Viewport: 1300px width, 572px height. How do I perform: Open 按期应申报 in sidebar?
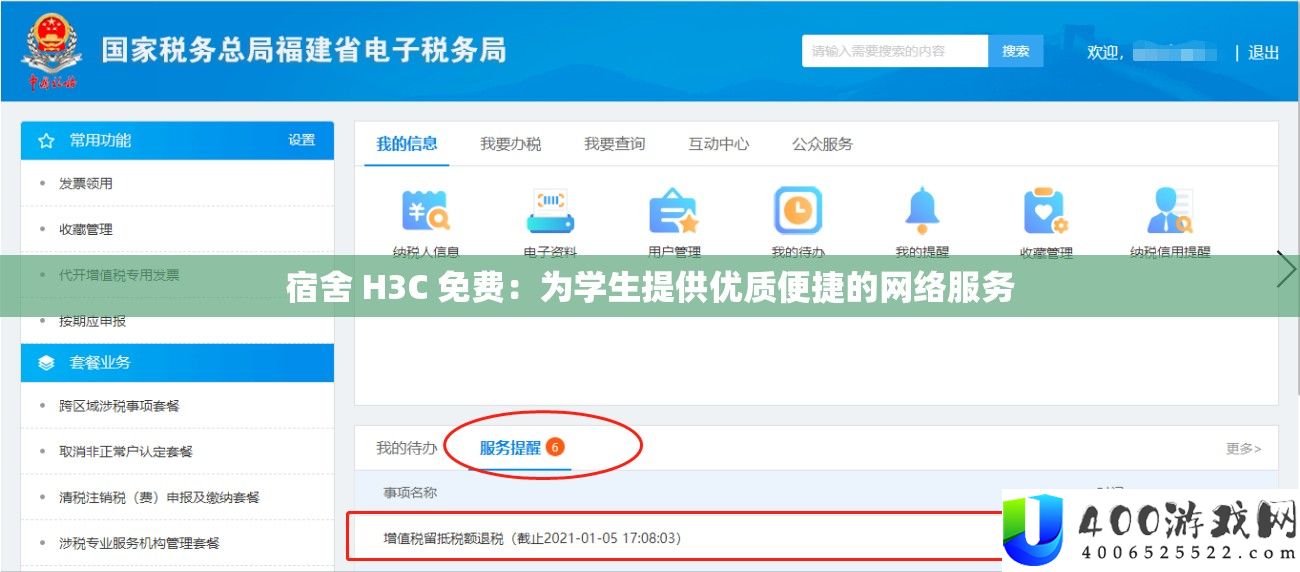click(x=92, y=321)
